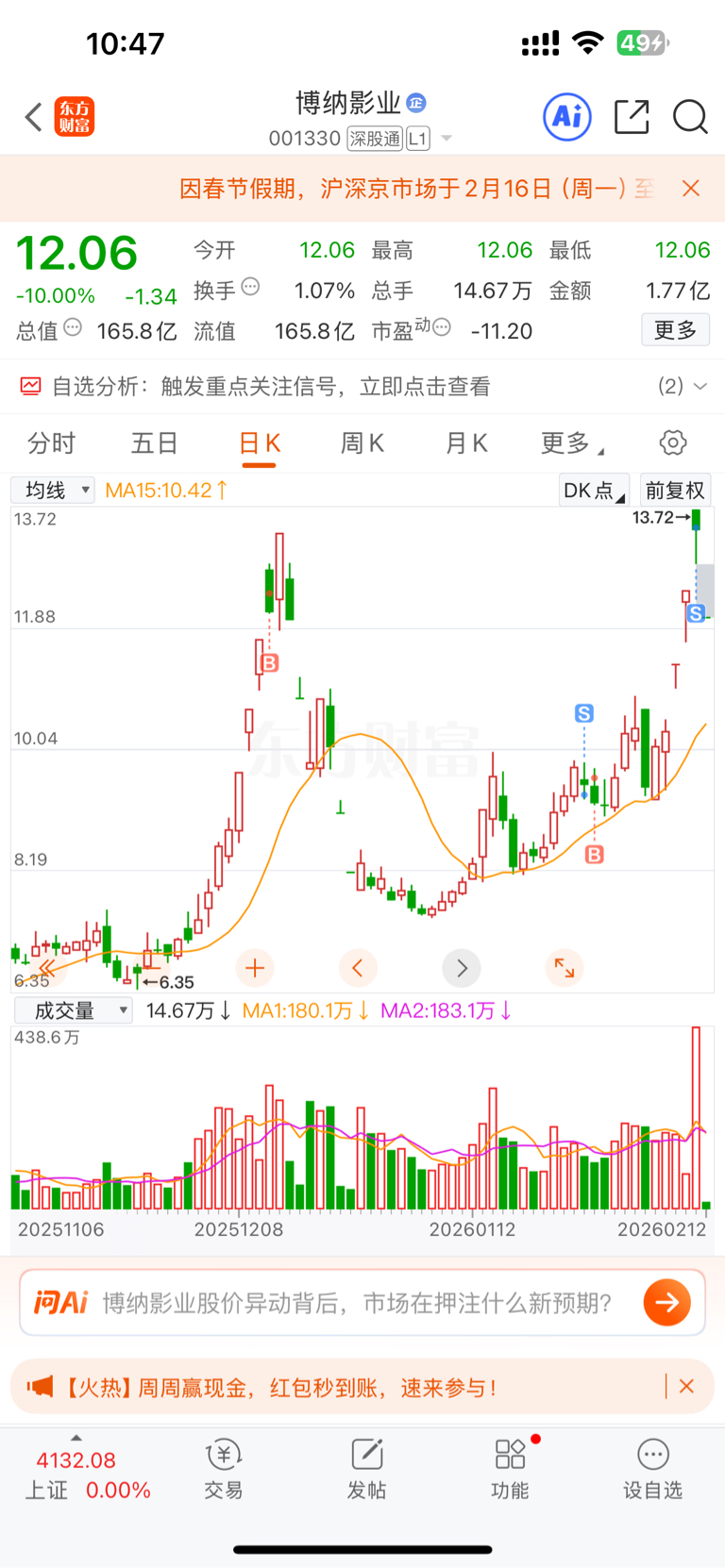This screenshot has height=1568, width=725.
Task: Open chart settings gear icon
Action: 673,442
